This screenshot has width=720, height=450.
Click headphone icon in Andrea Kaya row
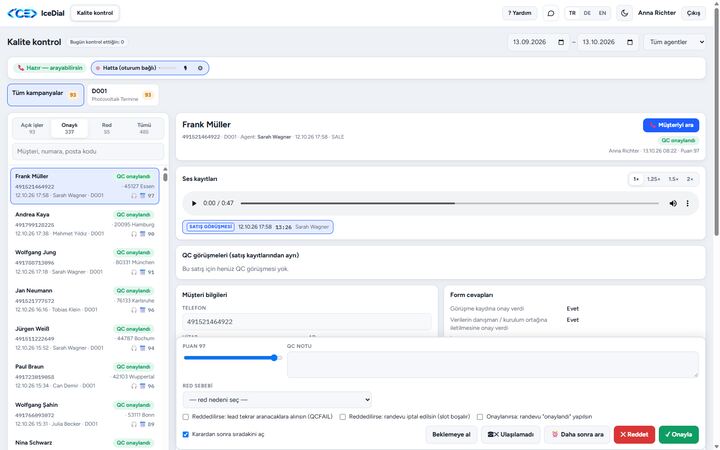[x=134, y=234]
